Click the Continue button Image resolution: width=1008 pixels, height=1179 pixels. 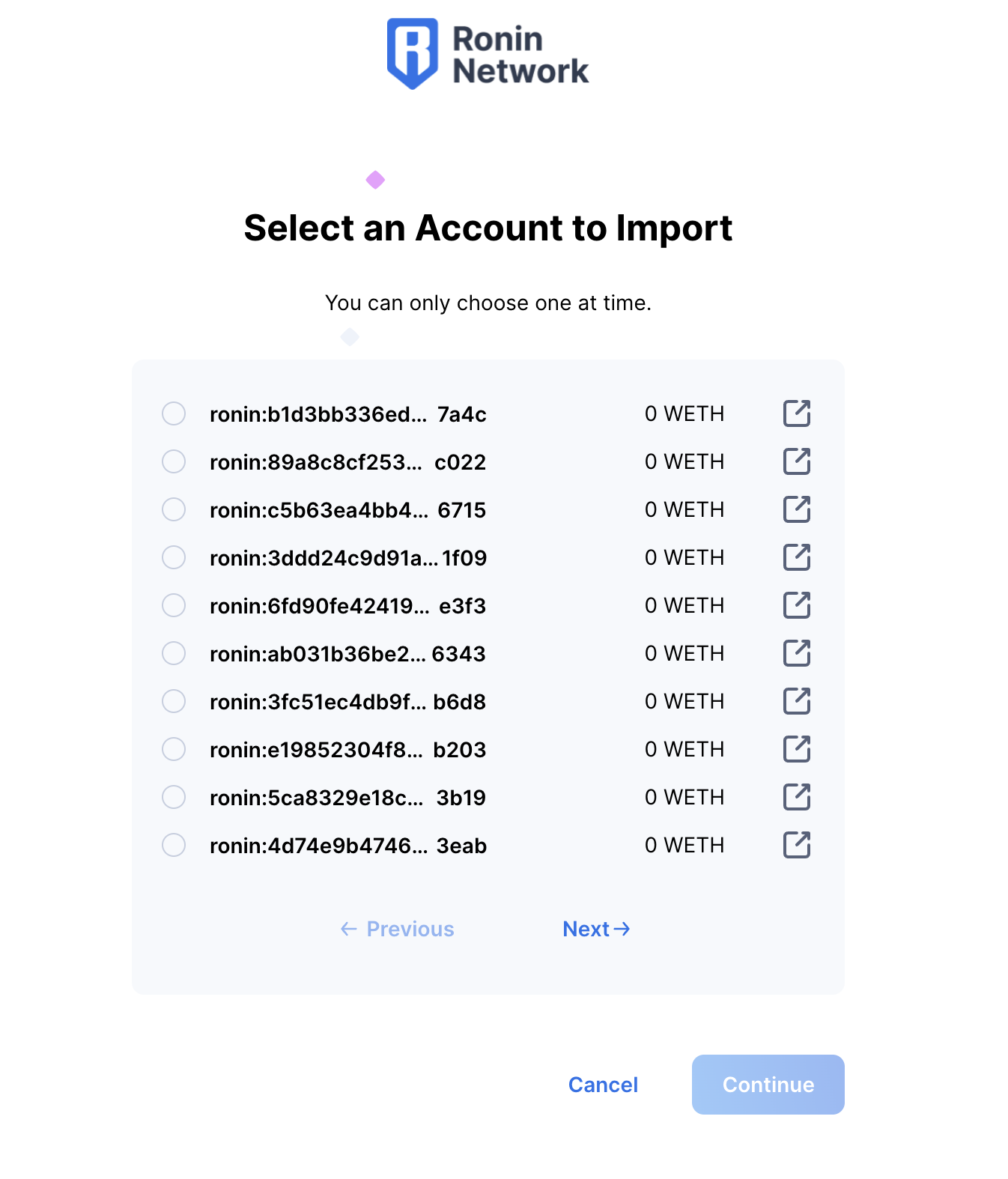(768, 1085)
